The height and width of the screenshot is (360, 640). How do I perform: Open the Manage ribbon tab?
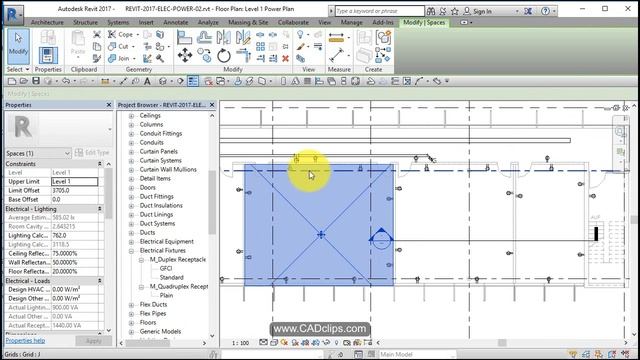(x=351, y=22)
